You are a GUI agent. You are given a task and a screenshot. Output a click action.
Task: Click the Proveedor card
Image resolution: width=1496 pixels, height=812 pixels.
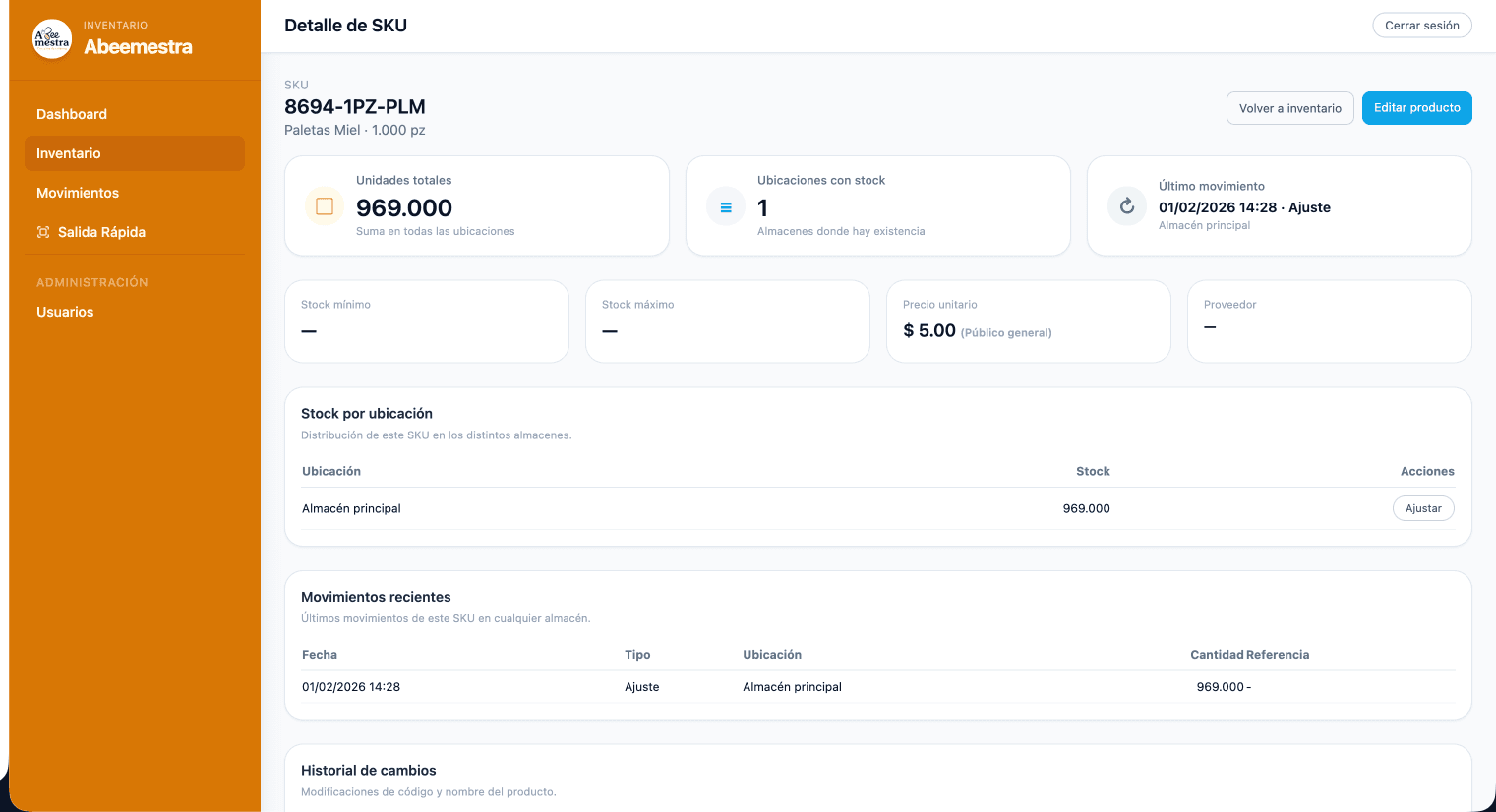coord(1329,321)
